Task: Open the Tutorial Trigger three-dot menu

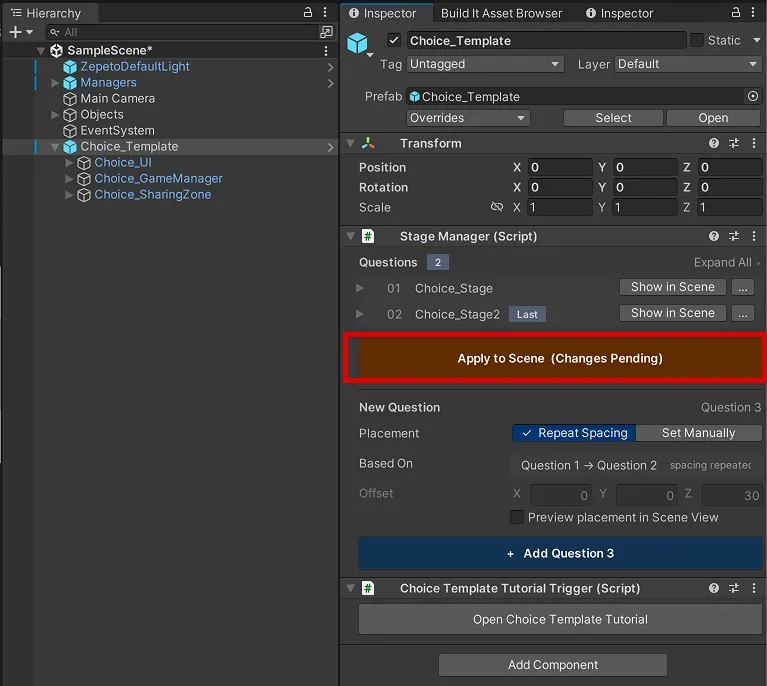Action: coord(753,588)
